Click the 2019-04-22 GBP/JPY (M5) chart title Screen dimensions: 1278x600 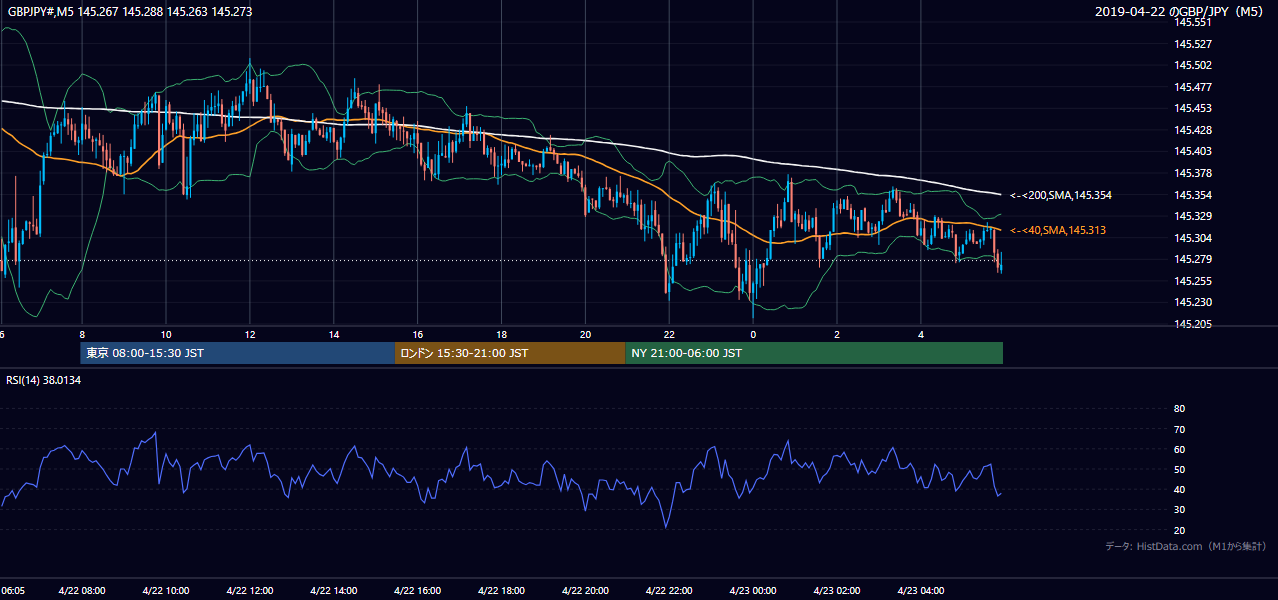1180,12
